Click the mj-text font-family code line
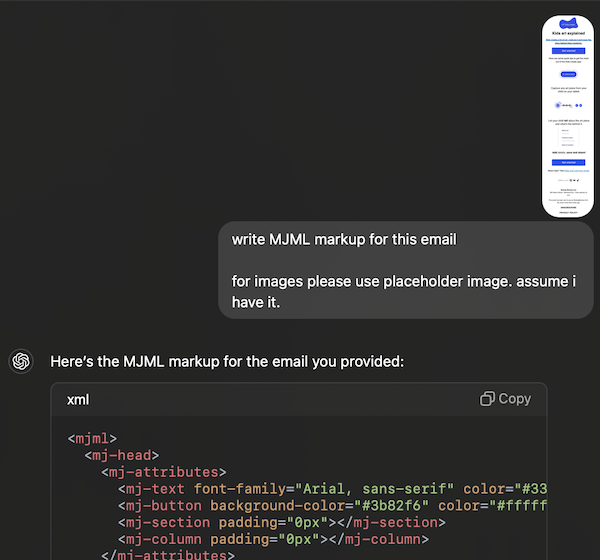 (330, 489)
